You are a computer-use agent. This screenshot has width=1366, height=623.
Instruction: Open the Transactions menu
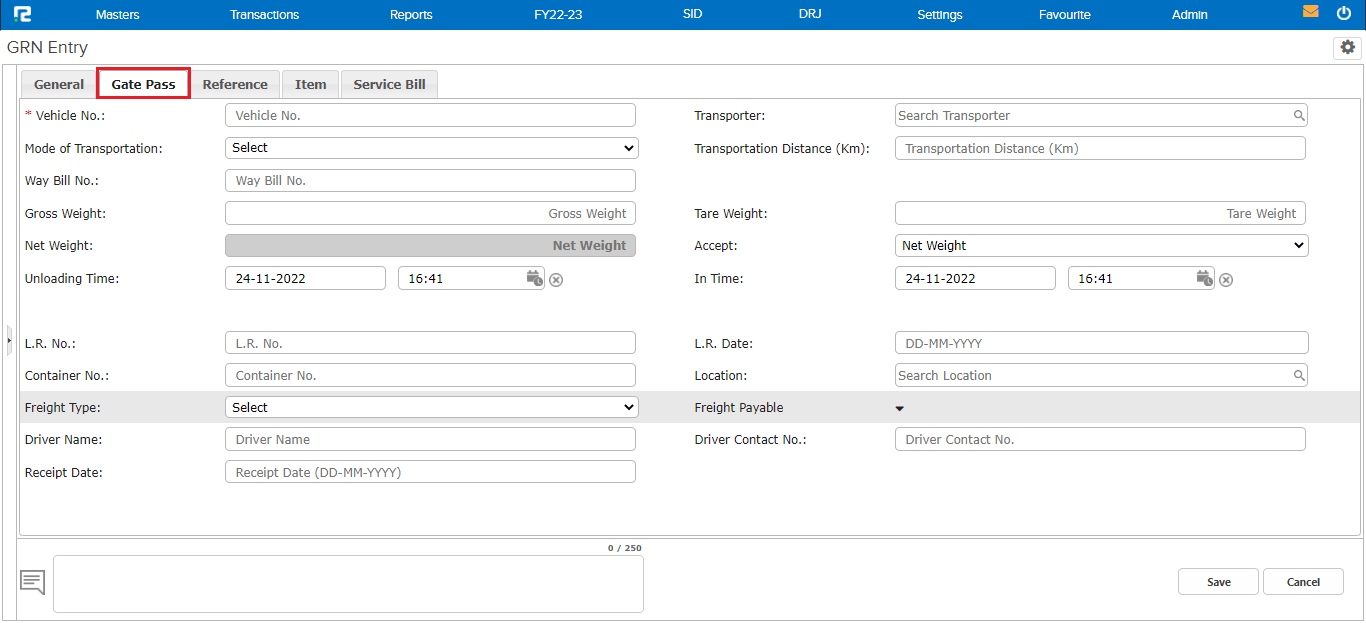264,15
